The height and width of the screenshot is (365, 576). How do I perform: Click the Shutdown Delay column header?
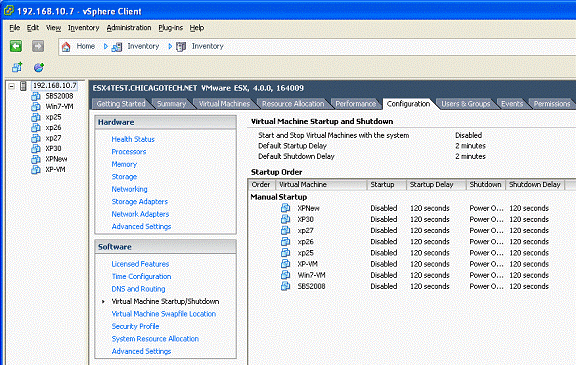point(535,185)
